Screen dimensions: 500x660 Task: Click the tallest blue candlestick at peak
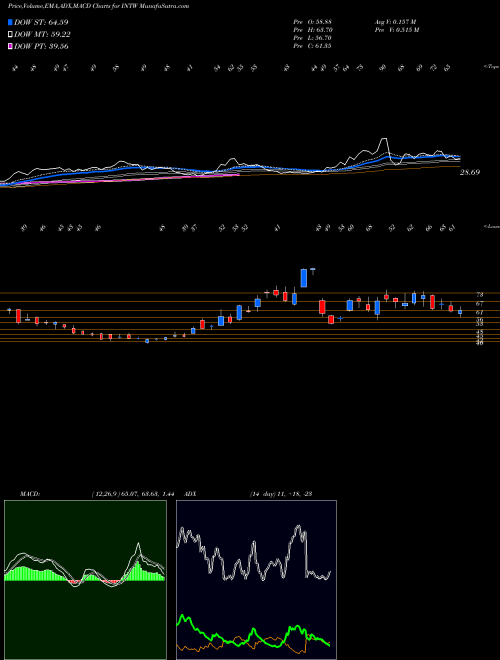(303, 278)
